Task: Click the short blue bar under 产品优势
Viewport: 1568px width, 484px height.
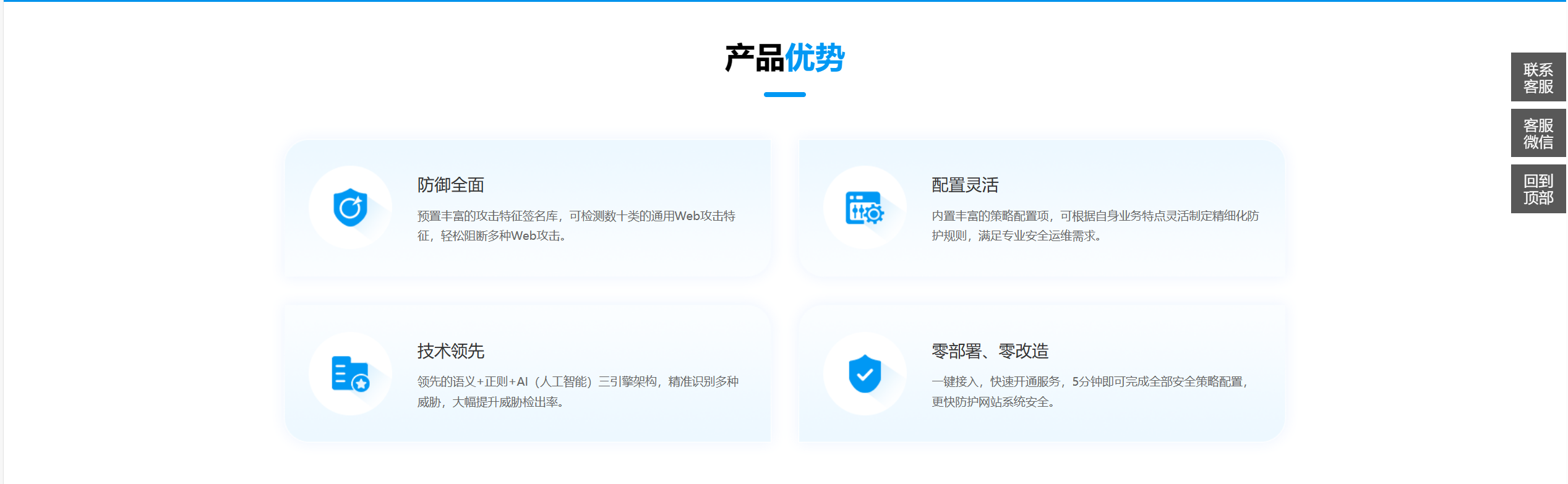Action: [x=784, y=95]
